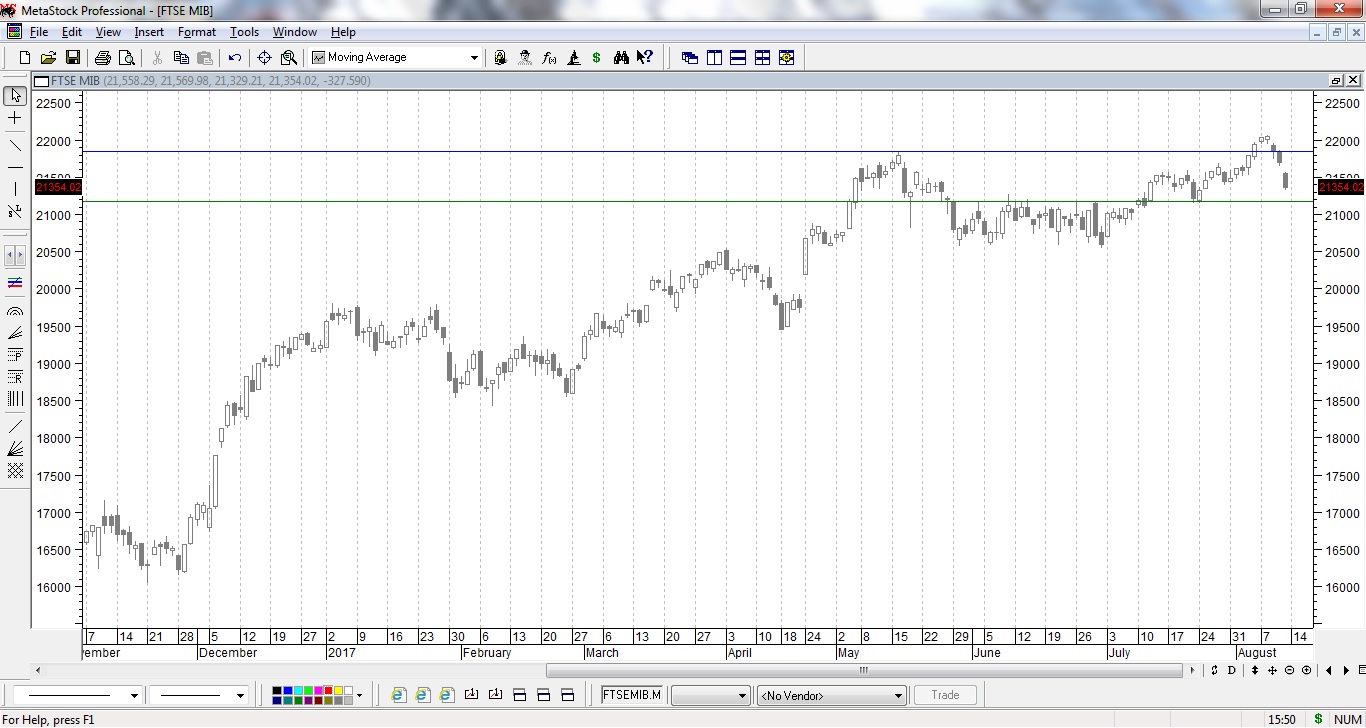The height and width of the screenshot is (728, 1366).
Task: Click the Trade button
Action: [x=945, y=695]
